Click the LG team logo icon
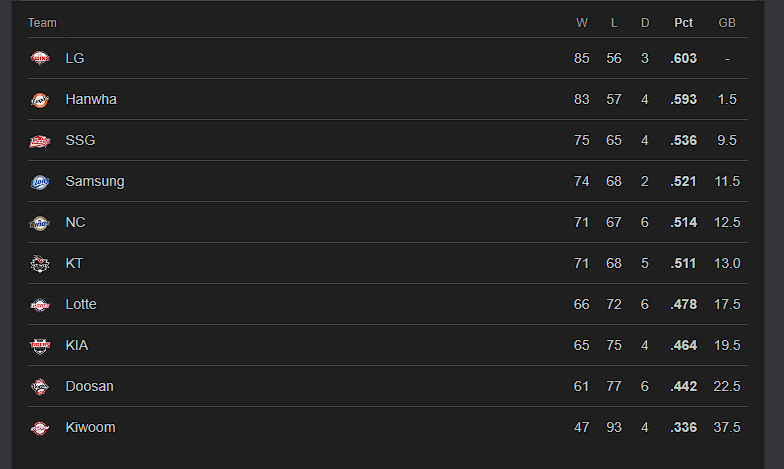The image size is (784, 469). click(x=39, y=59)
